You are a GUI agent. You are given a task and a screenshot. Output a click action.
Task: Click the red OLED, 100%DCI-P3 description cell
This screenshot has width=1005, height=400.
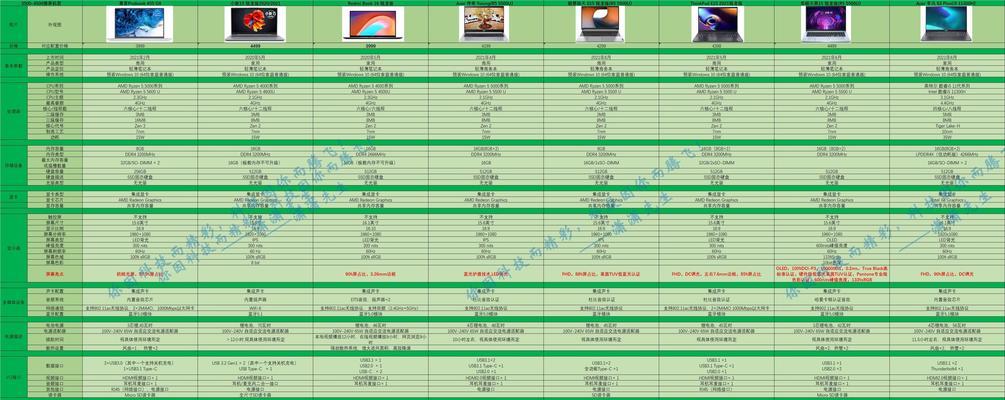coord(831,273)
